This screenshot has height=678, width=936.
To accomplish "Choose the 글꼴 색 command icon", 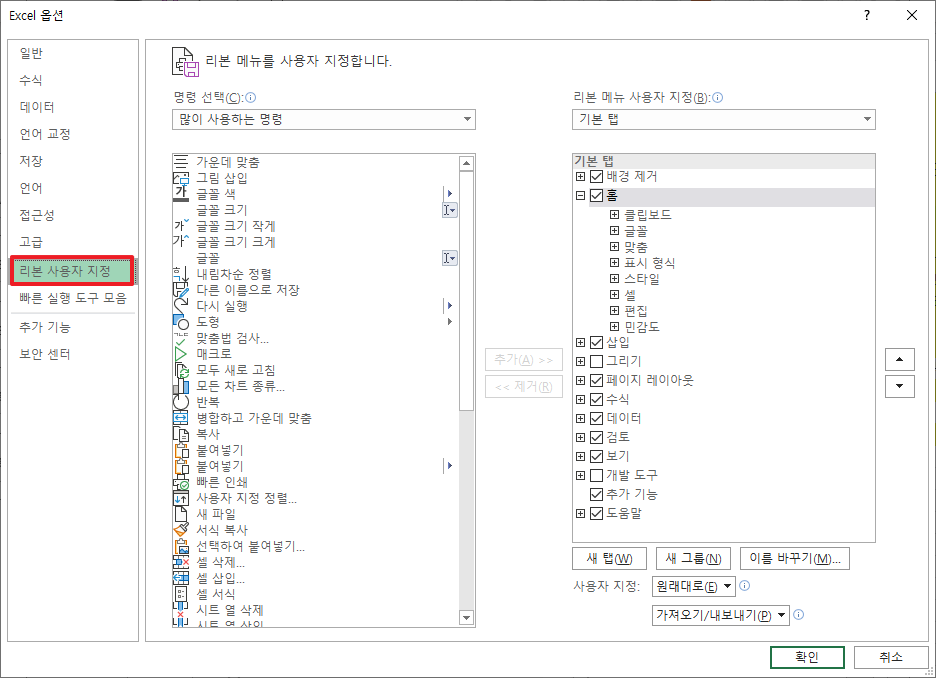I will (x=181, y=193).
